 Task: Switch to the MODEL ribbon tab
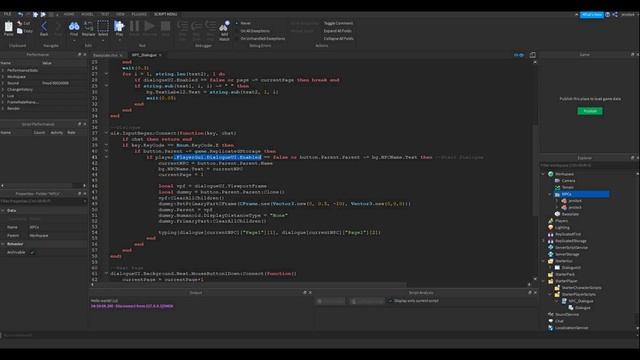pyautogui.click(x=87, y=14)
